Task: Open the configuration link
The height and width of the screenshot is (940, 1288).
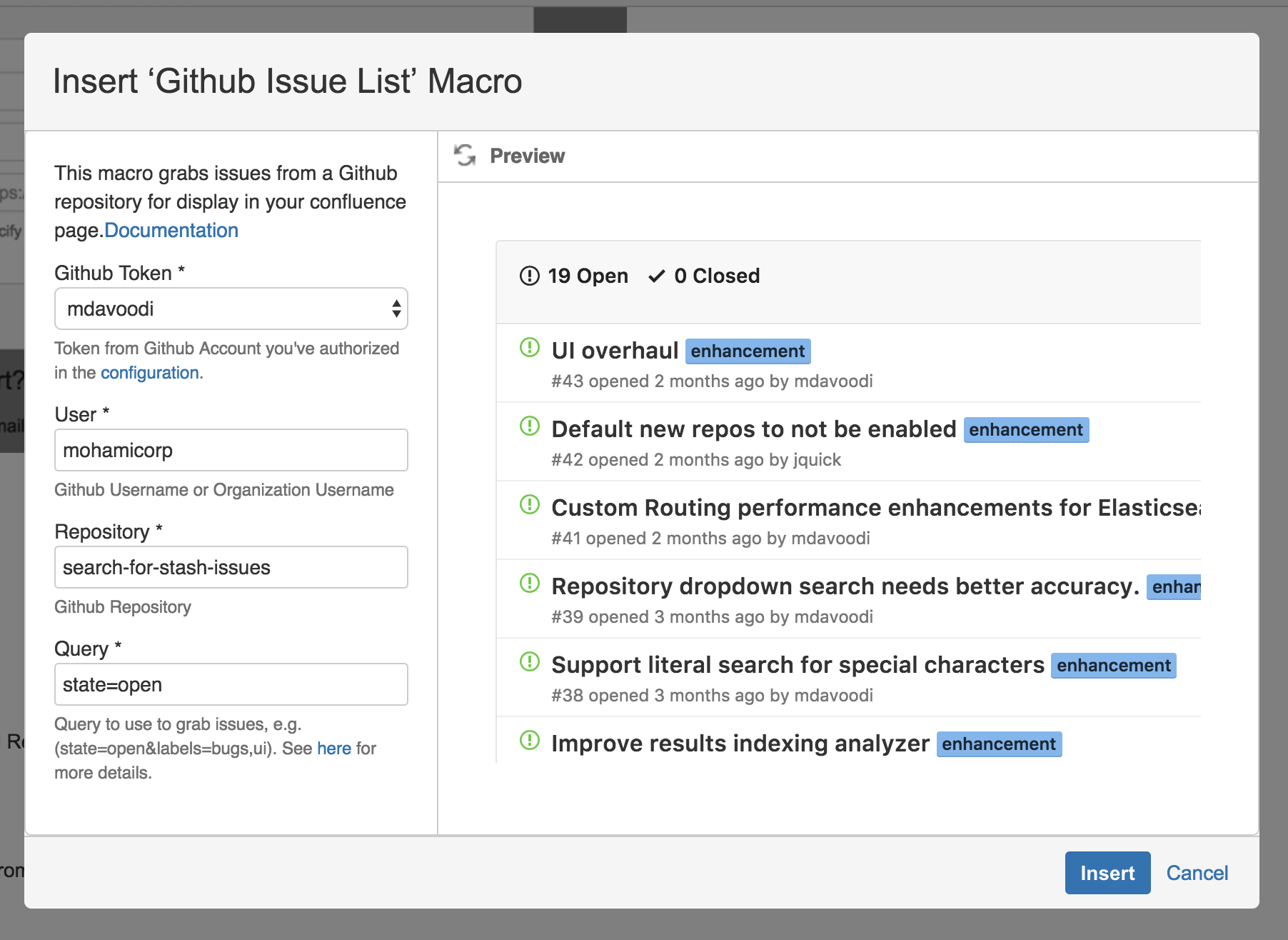Action: pos(150,373)
